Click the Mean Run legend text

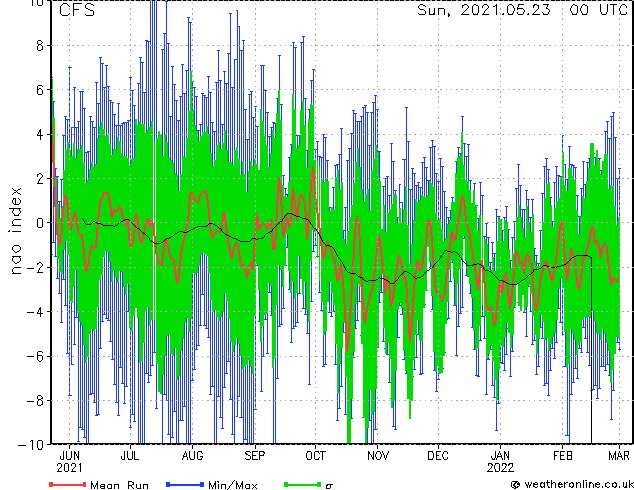click(x=119, y=485)
